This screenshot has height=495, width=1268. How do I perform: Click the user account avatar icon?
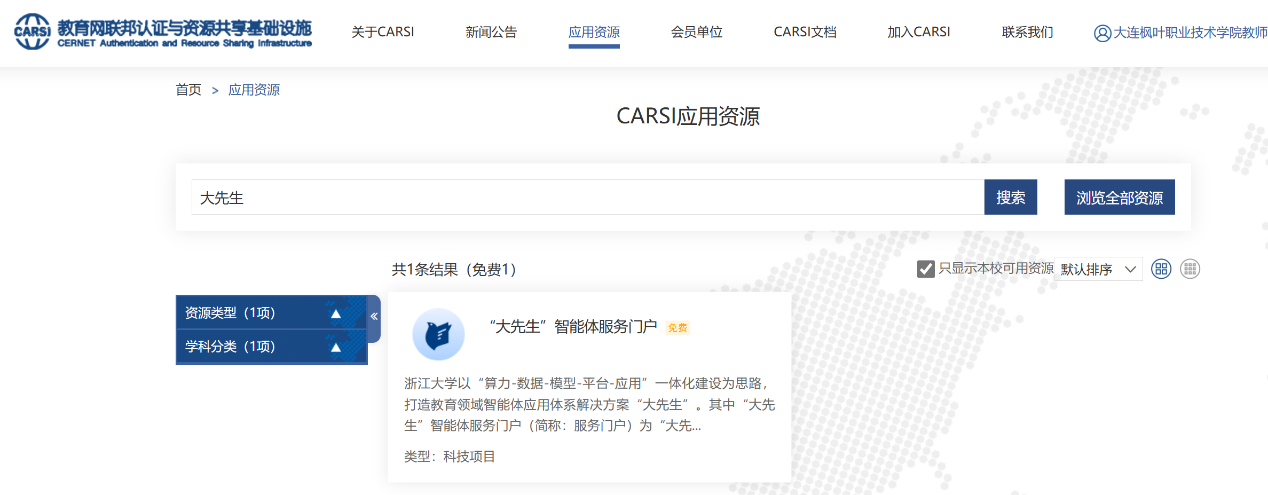(1102, 33)
